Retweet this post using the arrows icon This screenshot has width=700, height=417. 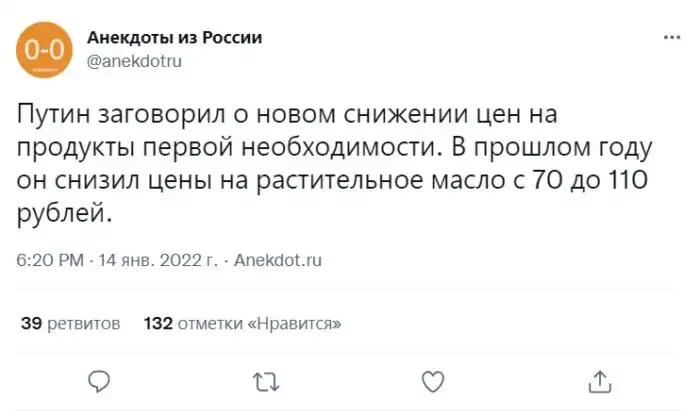click(x=264, y=380)
